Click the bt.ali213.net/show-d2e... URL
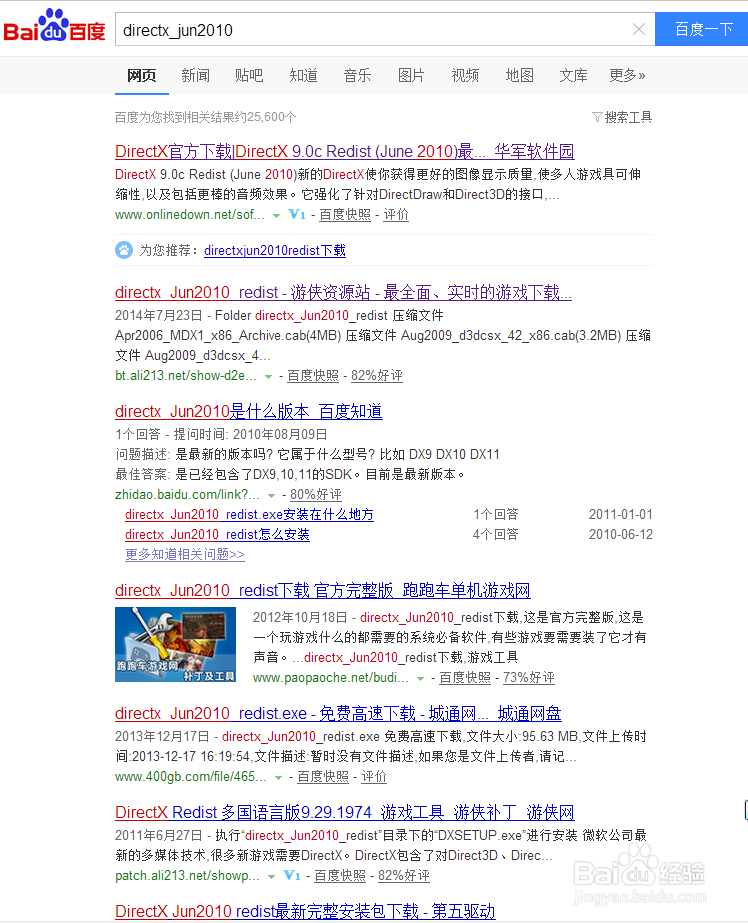The height and width of the screenshot is (923, 748). 186,376
